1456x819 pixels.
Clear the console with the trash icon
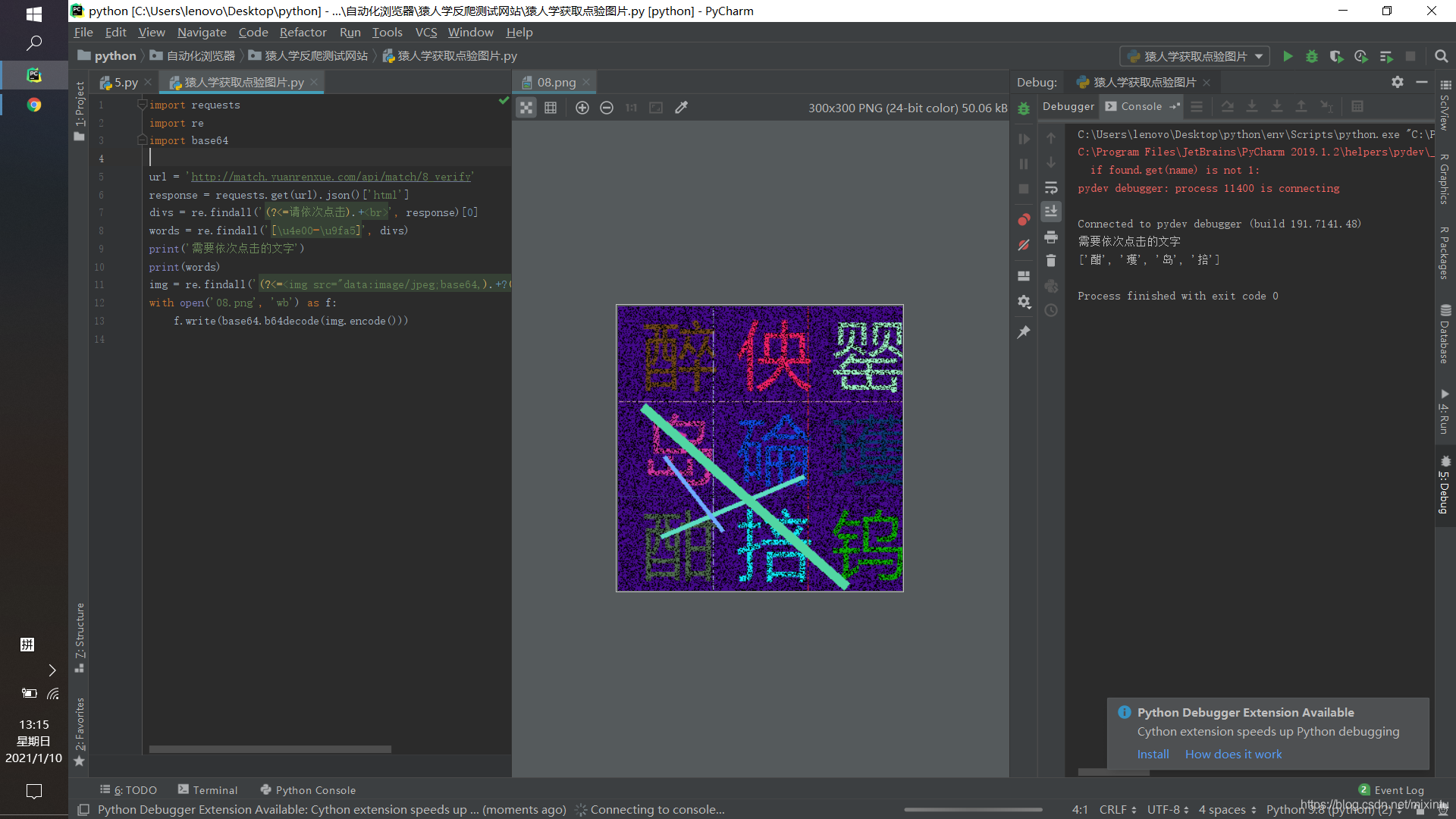[x=1051, y=261]
